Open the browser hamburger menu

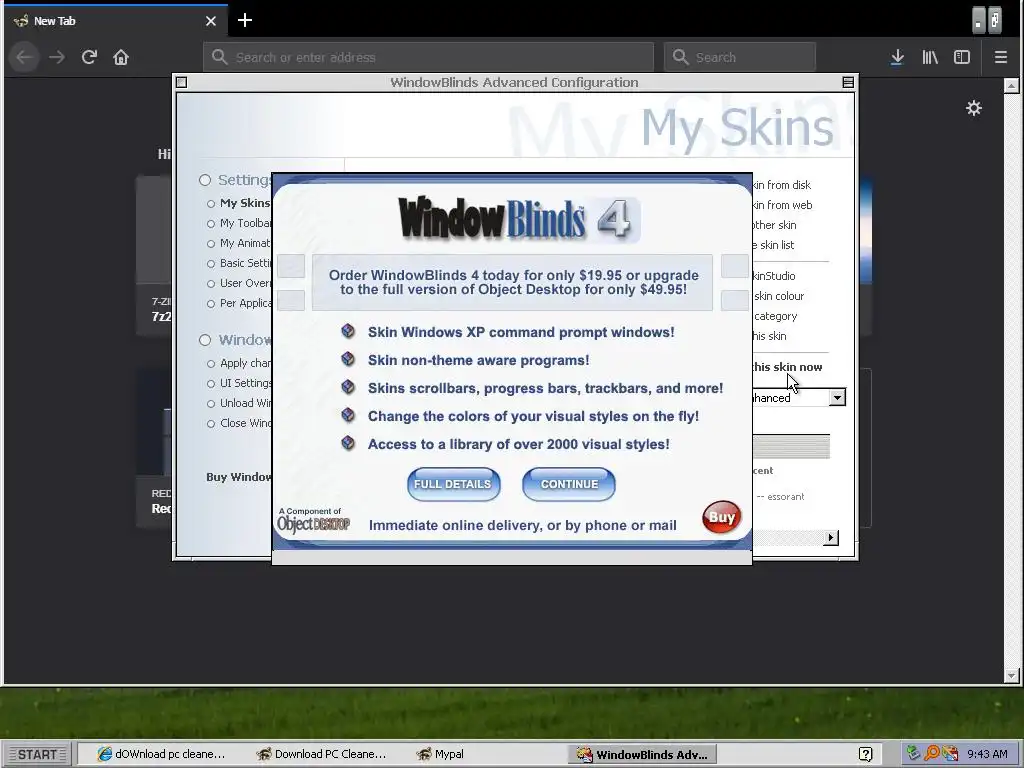click(1000, 57)
